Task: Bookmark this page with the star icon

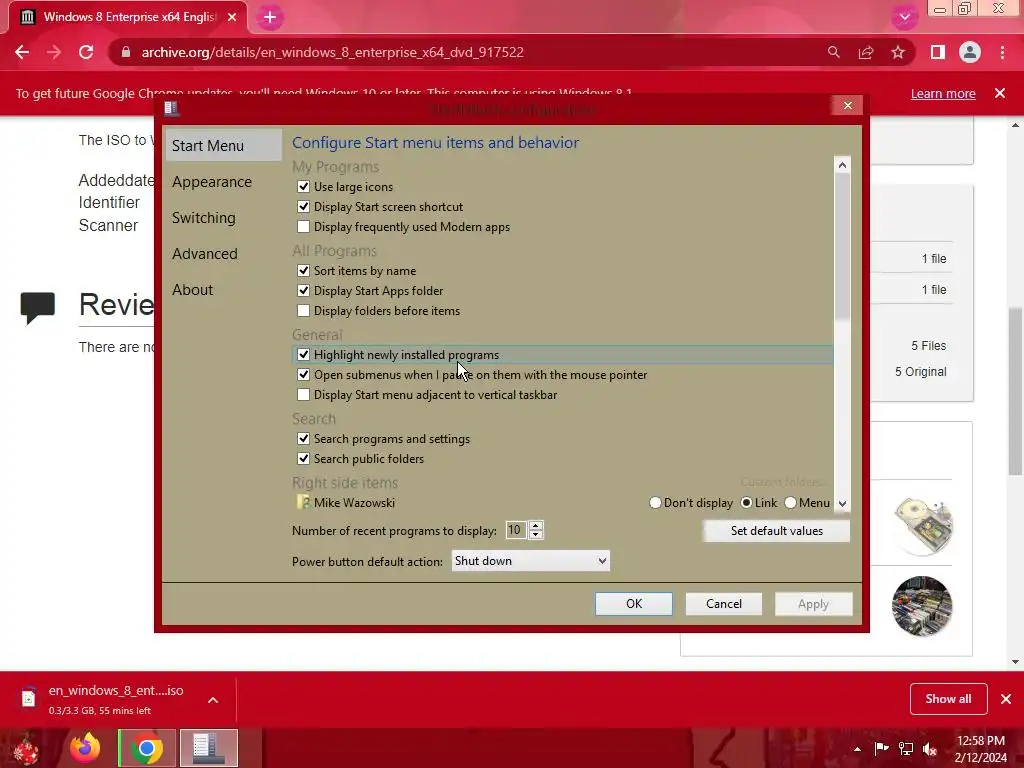Action: [898, 52]
